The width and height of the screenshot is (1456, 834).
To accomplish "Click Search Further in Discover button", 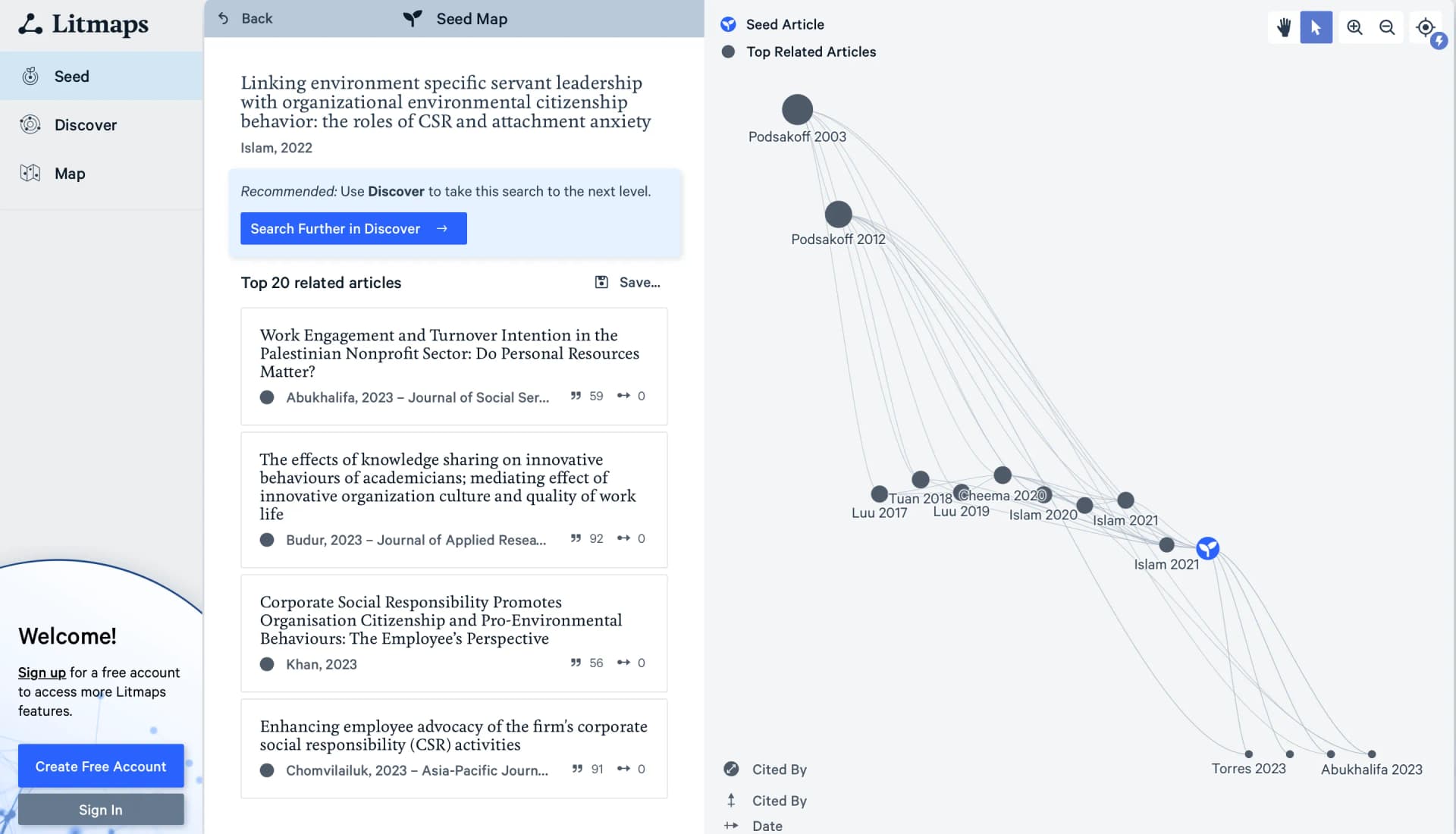I will pos(353,228).
